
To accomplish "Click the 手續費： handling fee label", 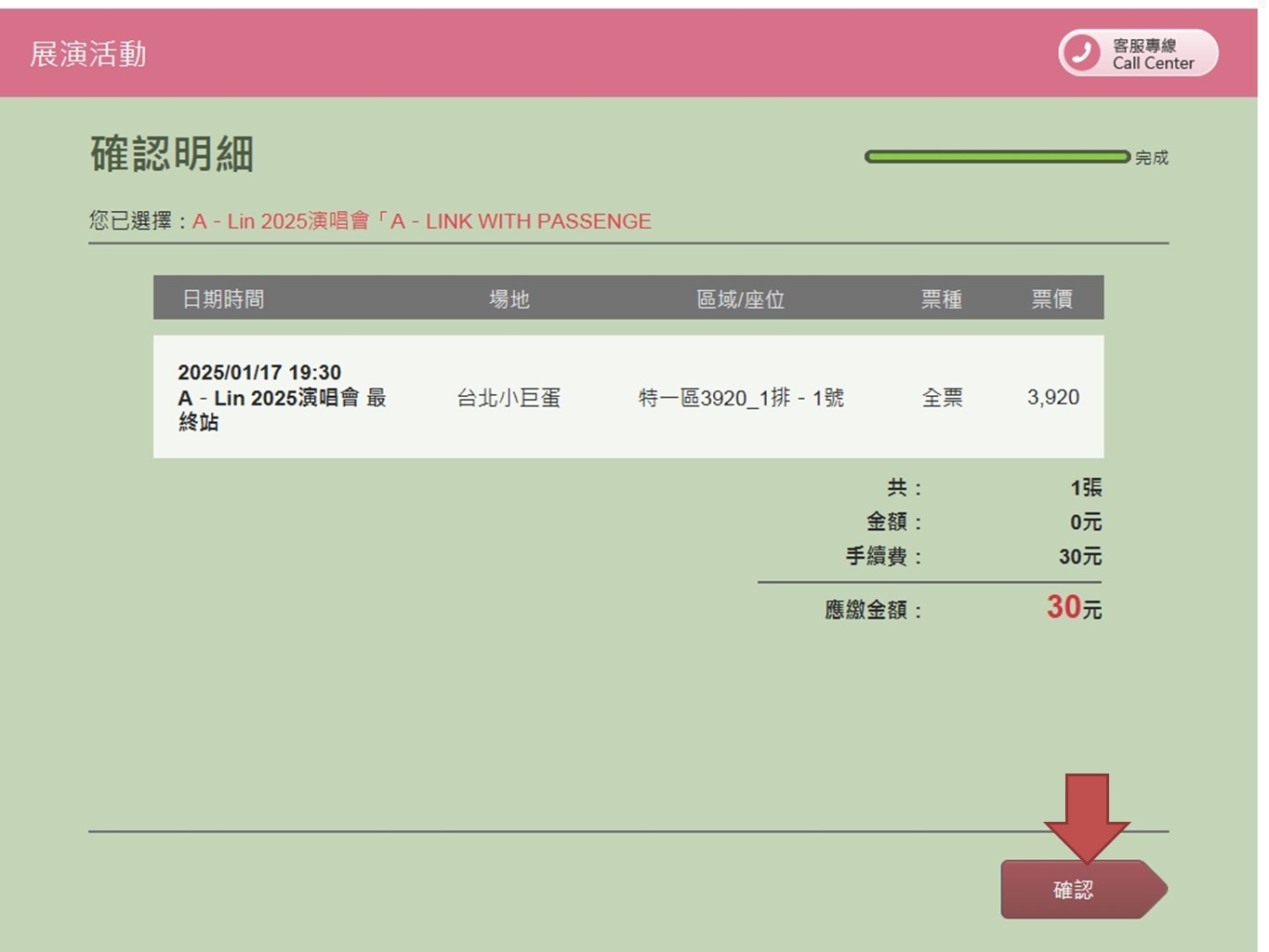I will pyautogui.click(x=883, y=556).
